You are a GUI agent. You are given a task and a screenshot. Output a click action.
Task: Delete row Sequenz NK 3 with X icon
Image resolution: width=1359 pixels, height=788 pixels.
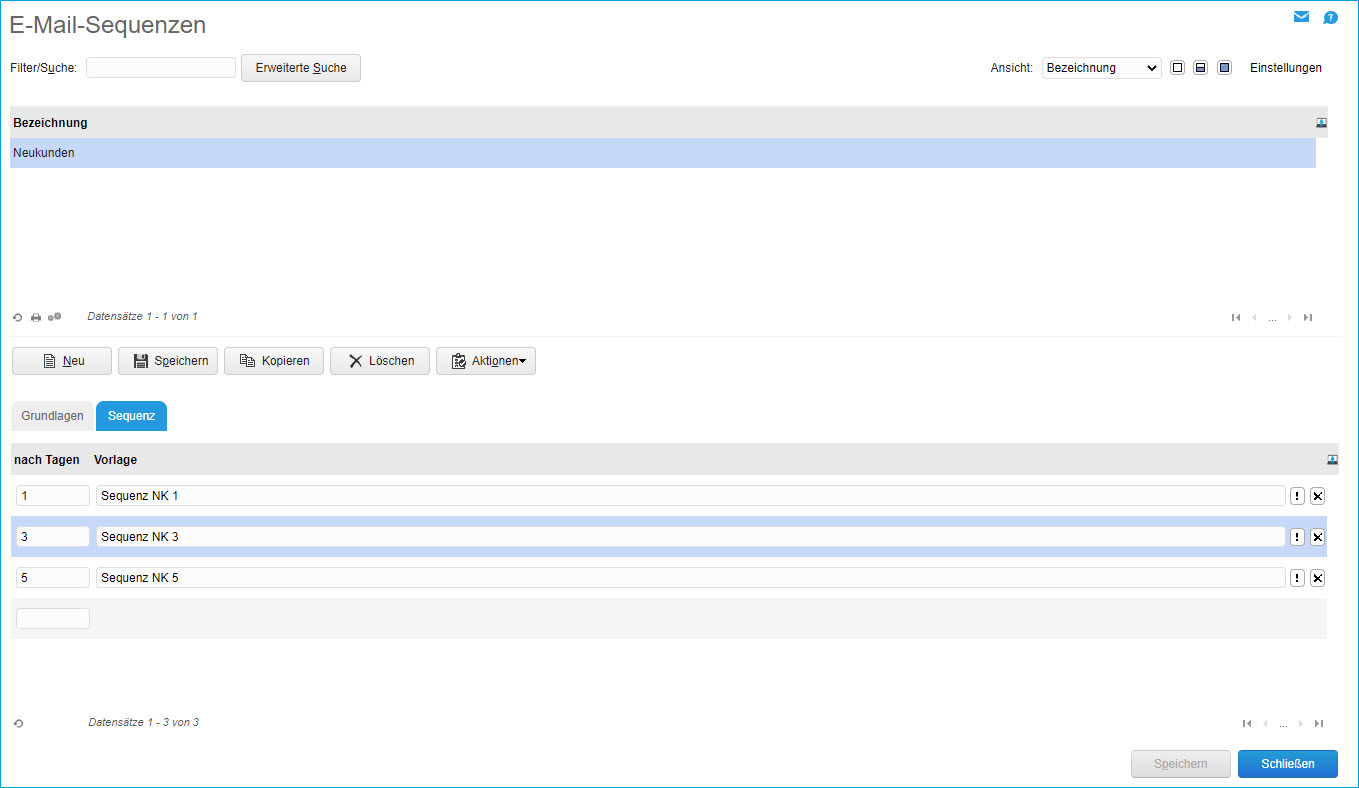click(1317, 537)
